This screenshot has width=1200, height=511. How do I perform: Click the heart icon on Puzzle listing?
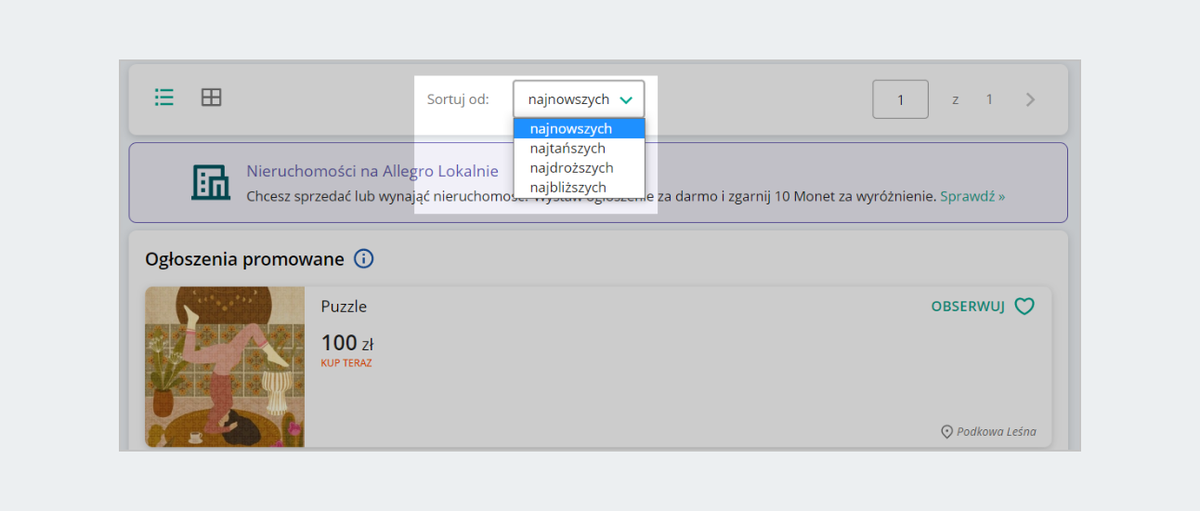tap(1024, 307)
